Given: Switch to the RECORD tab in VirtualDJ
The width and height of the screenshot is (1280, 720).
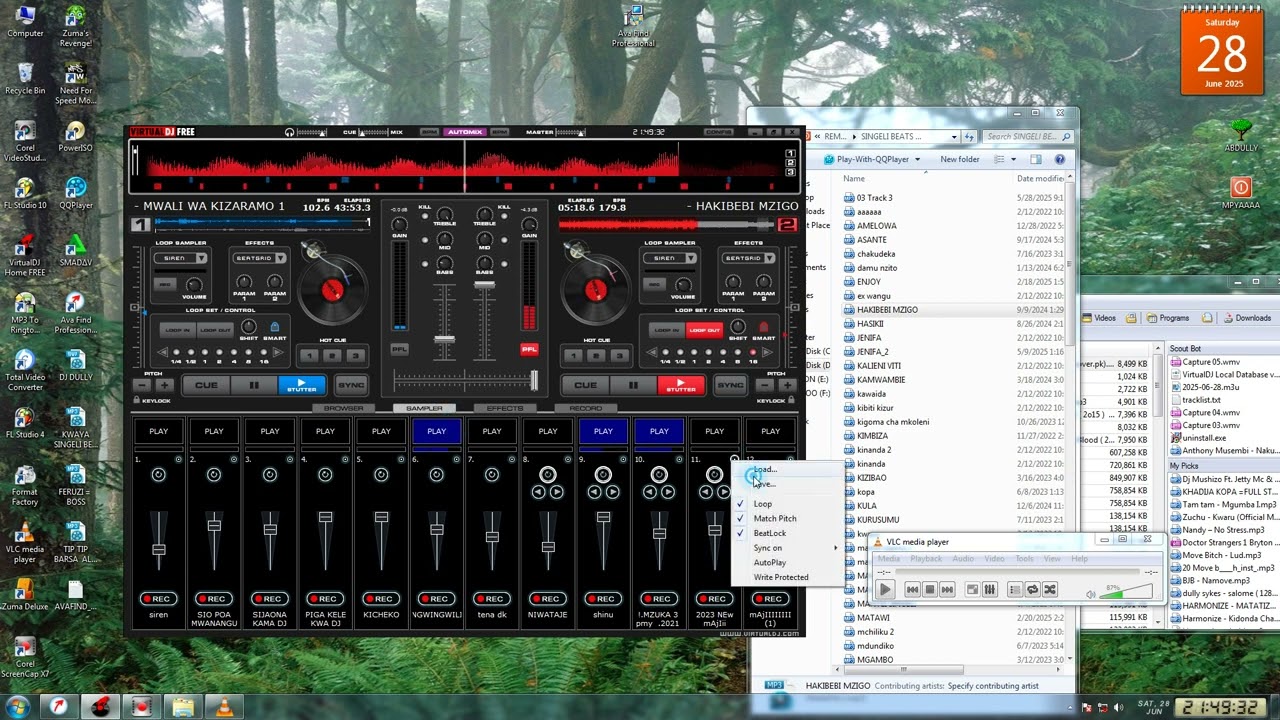Looking at the screenshot, I should [585, 408].
